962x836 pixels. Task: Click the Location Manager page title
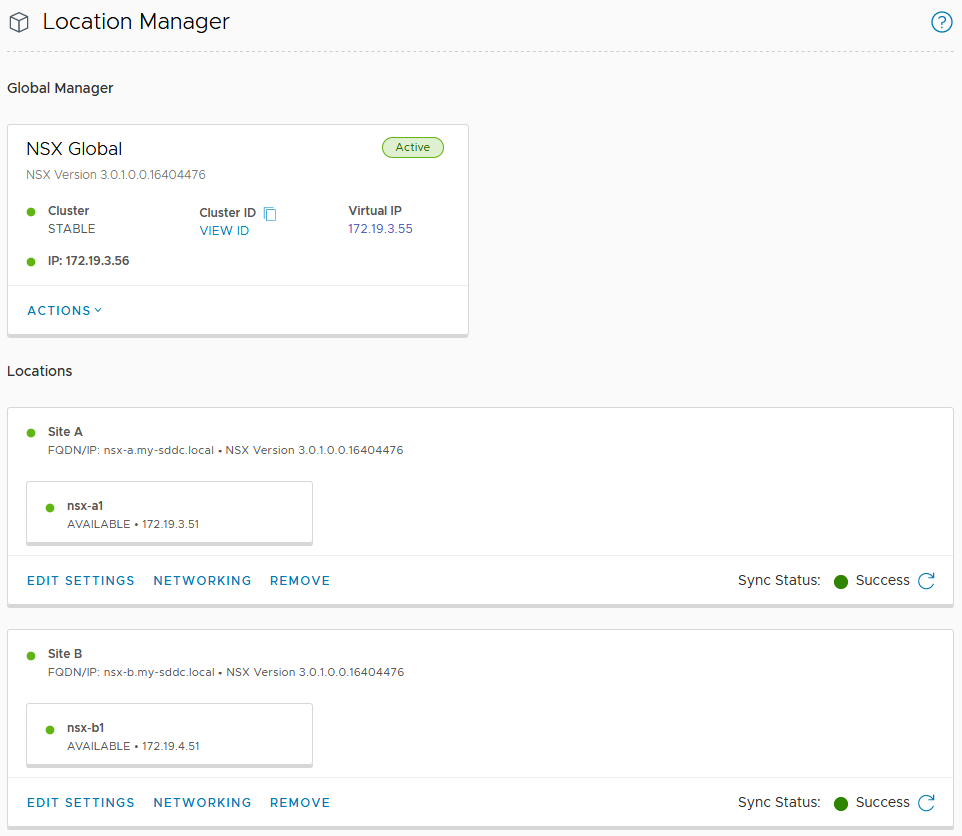coord(136,22)
